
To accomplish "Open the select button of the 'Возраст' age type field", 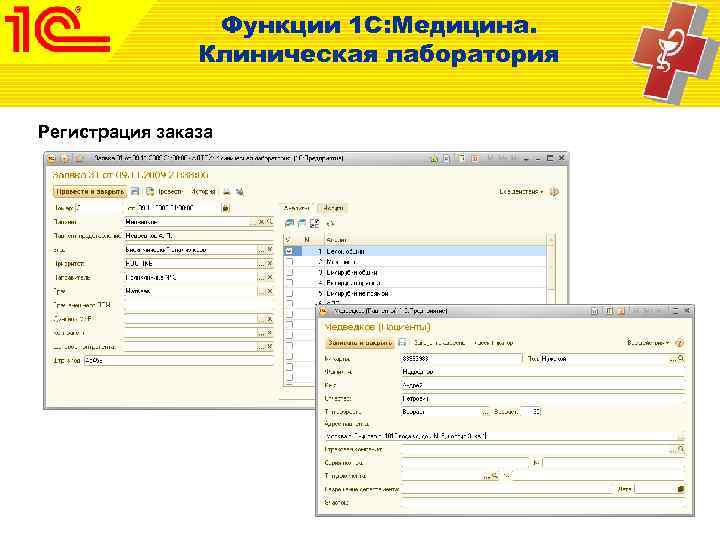I will click(485, 412).
